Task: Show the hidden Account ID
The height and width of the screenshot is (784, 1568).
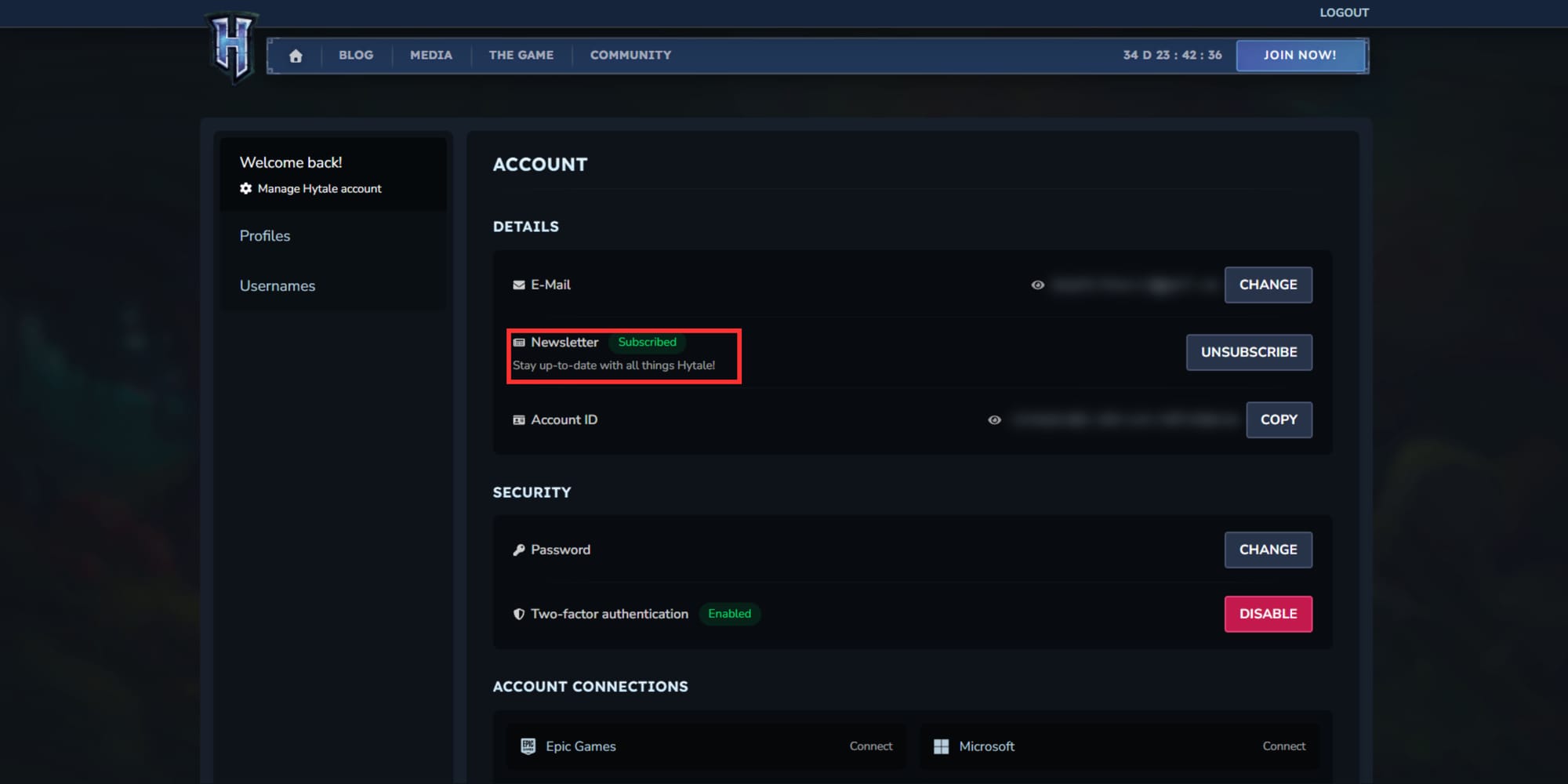Action: pos(994,420)
